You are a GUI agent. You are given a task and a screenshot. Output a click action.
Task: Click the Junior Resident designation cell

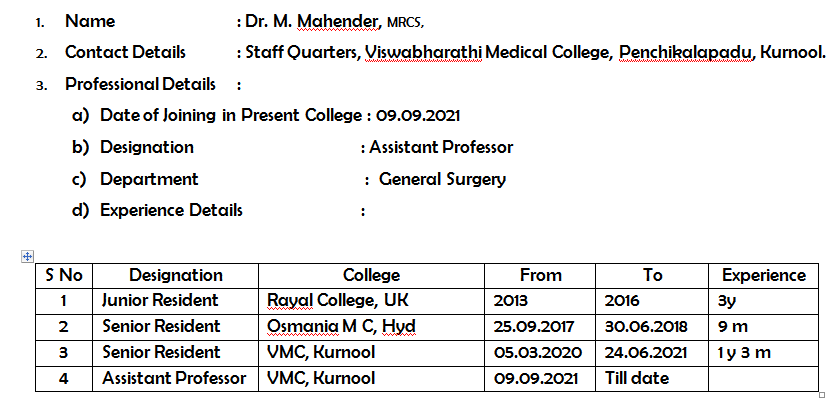pyautogui.click(x=175, y=301)
